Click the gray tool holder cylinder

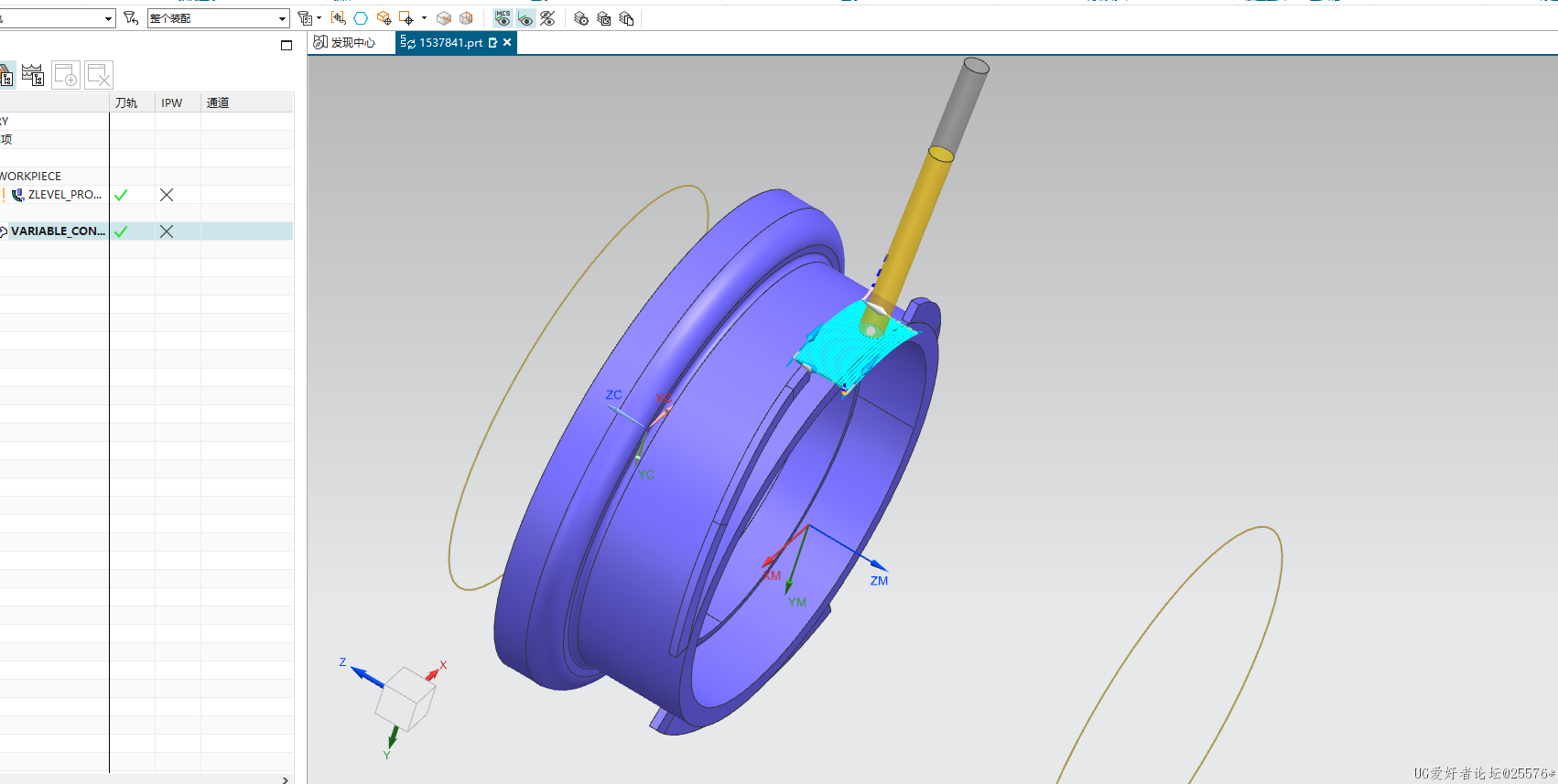(x=959, y=108)
